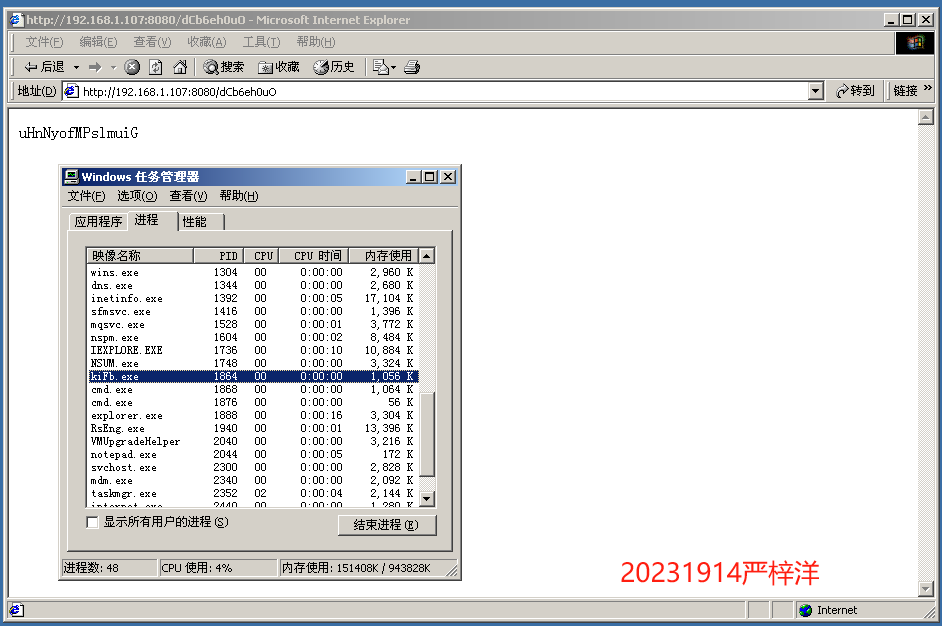Click the Forward arrow toolbar icon
The image size is (942, 626).
(95, 67)
